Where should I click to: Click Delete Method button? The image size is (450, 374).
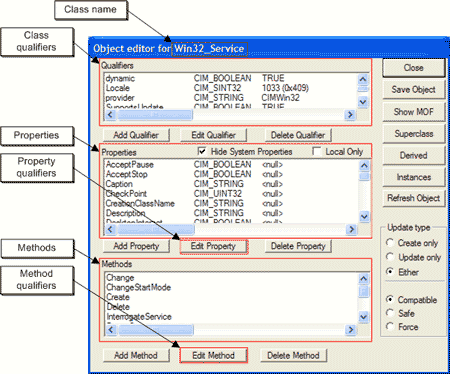293,355
